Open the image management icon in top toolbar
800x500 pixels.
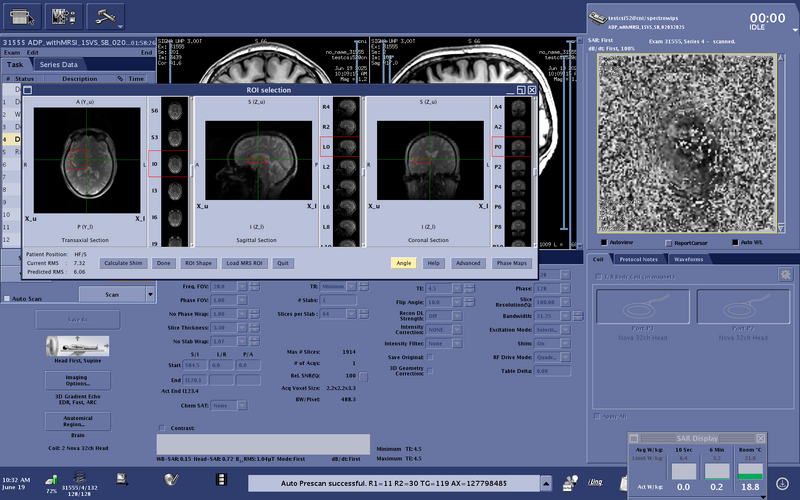click(x=64, y=17)
